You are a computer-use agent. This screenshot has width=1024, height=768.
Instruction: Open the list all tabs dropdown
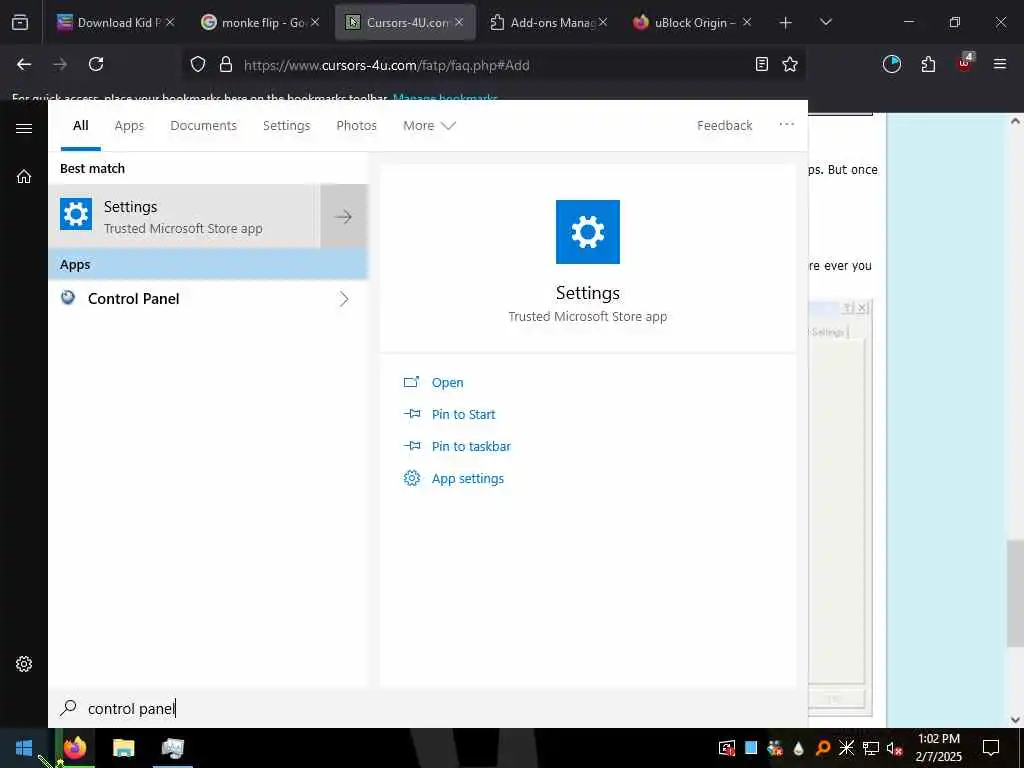coord(825,22)
